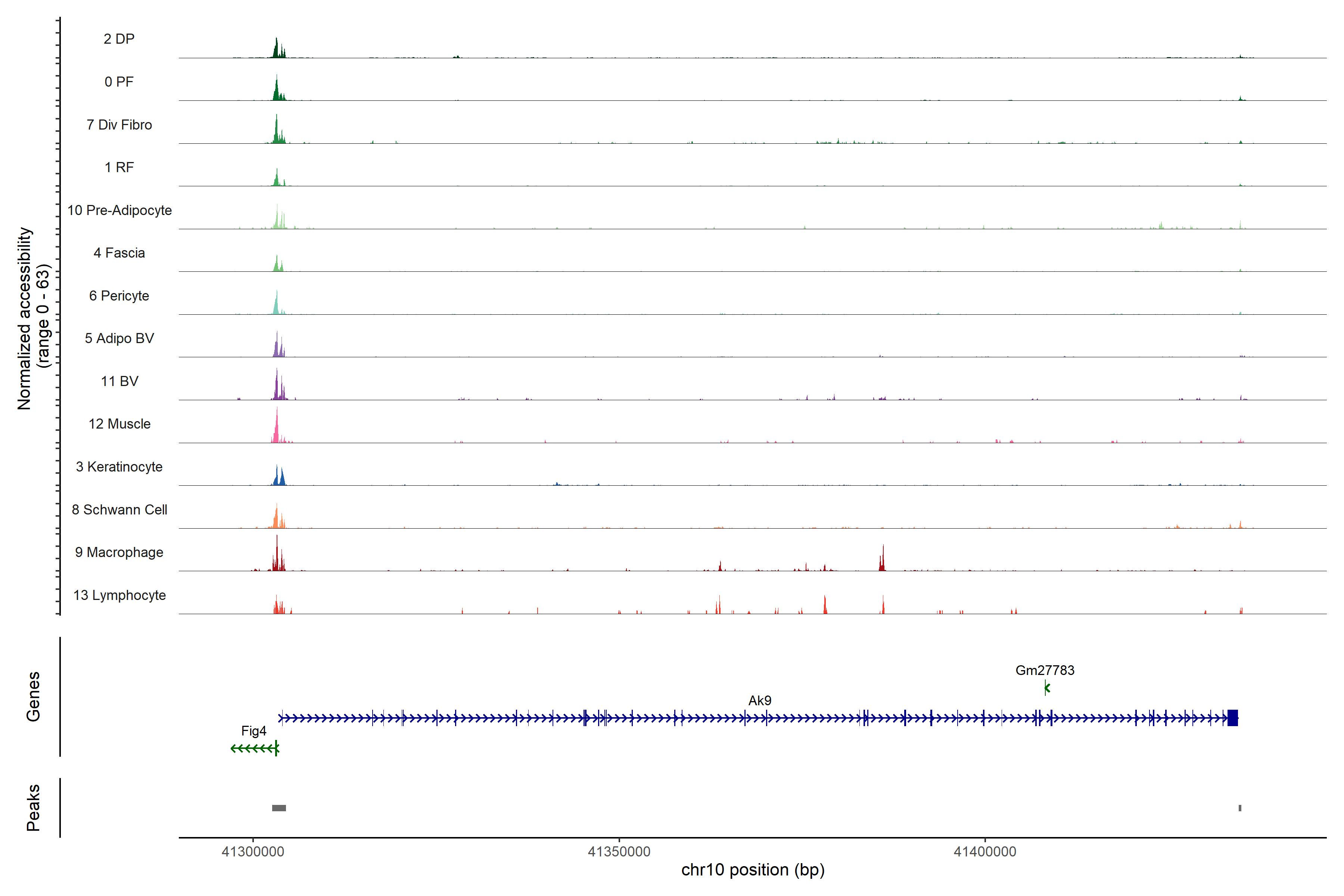Click the Fig4 gene label

254,731
